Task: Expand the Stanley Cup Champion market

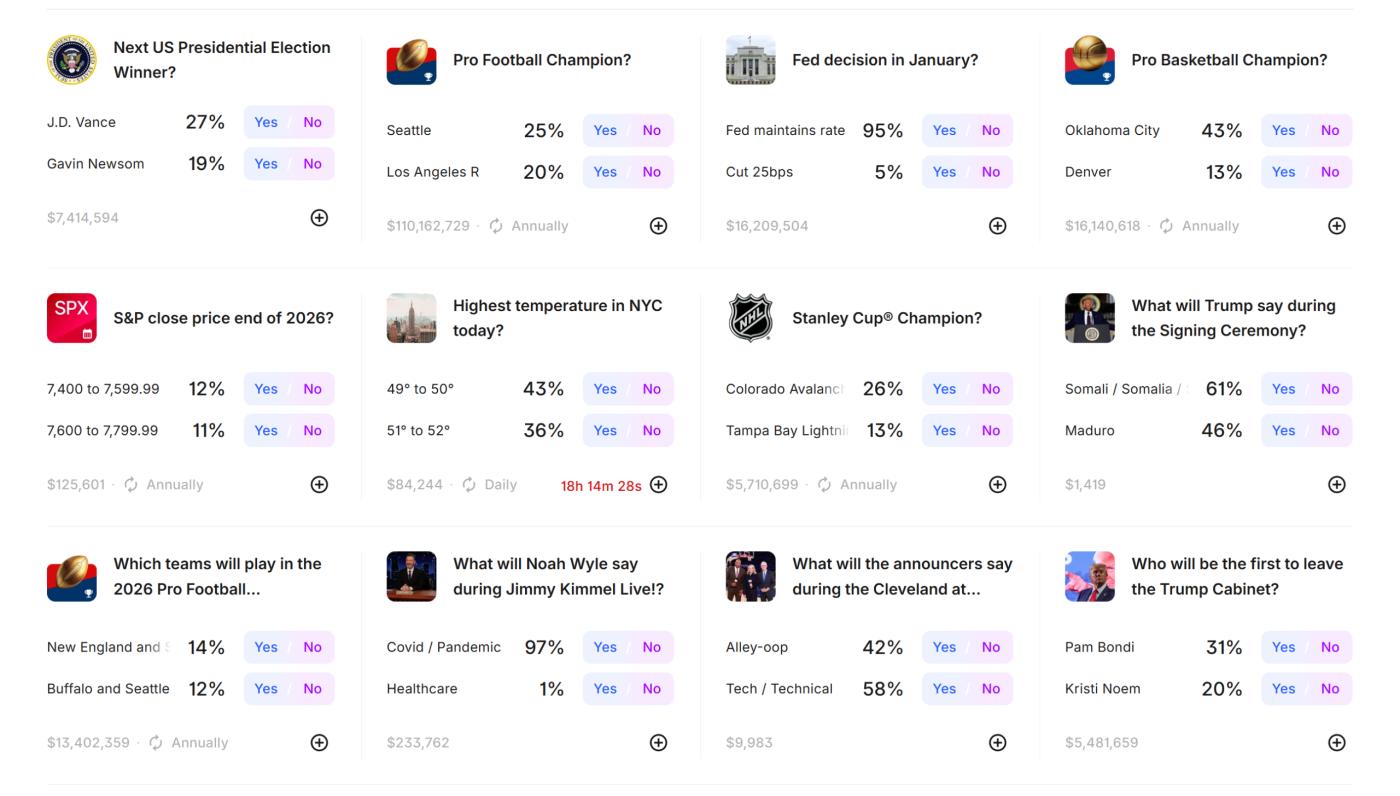Action: 997,485
